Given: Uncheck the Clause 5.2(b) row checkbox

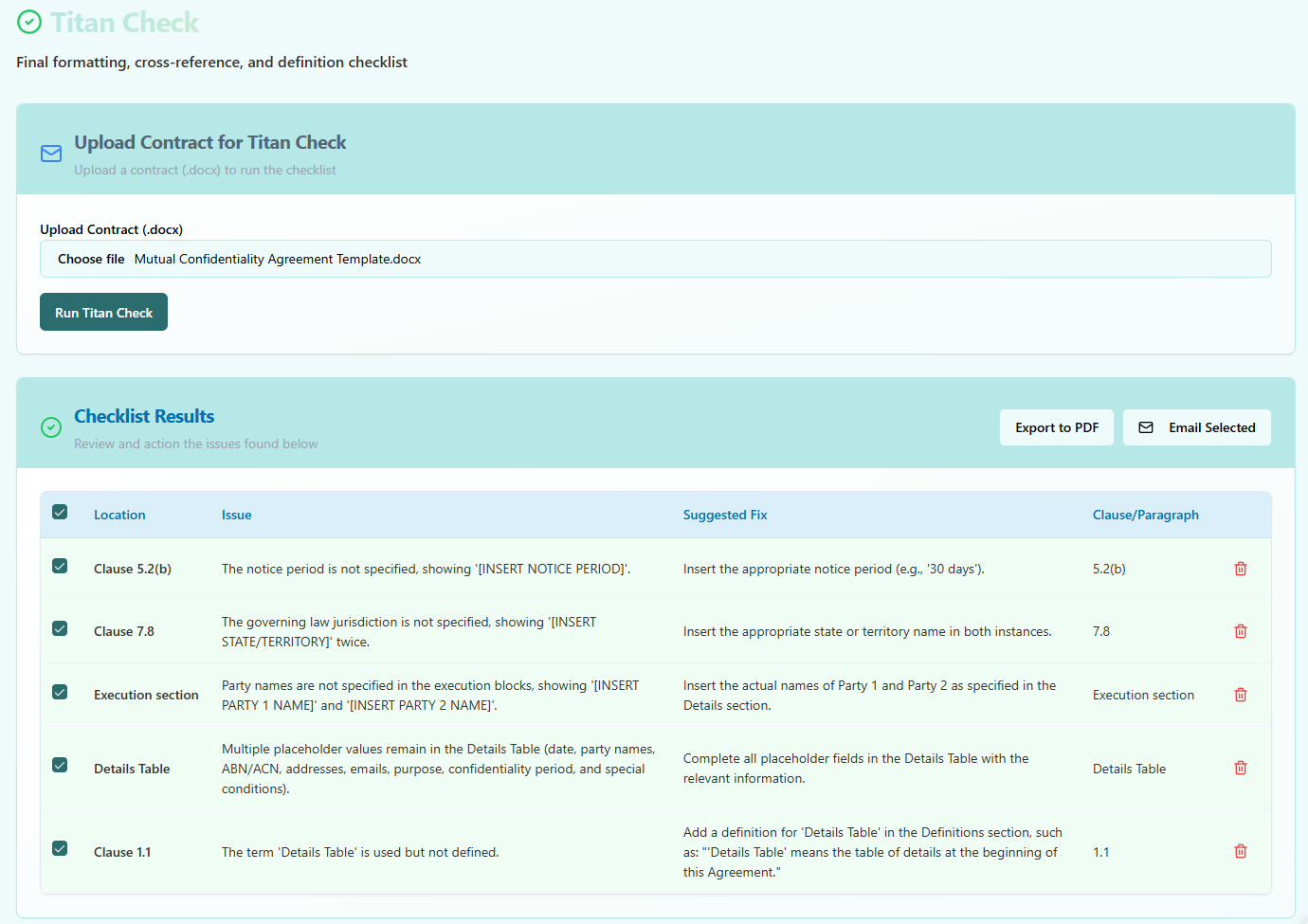Looking at the screenshot, I should point(60,567).
